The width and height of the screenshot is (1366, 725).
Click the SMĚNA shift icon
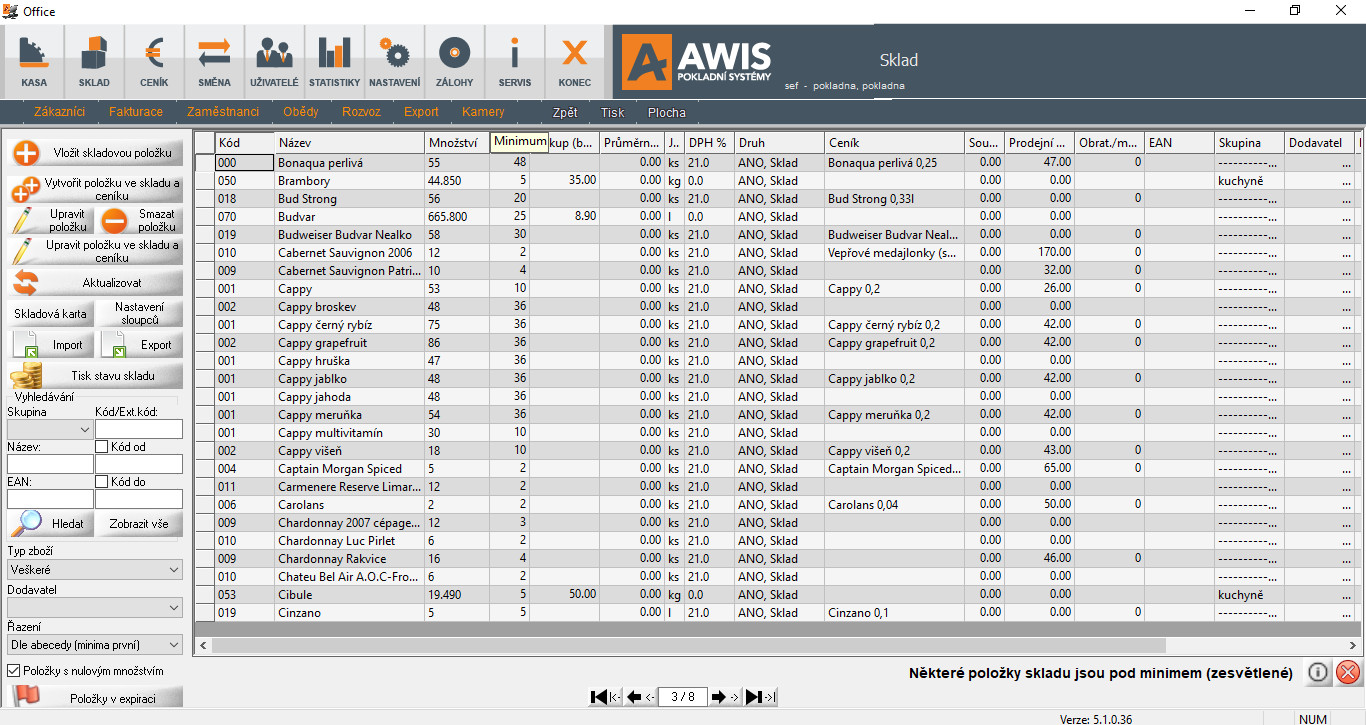click(x=214, y=61)
